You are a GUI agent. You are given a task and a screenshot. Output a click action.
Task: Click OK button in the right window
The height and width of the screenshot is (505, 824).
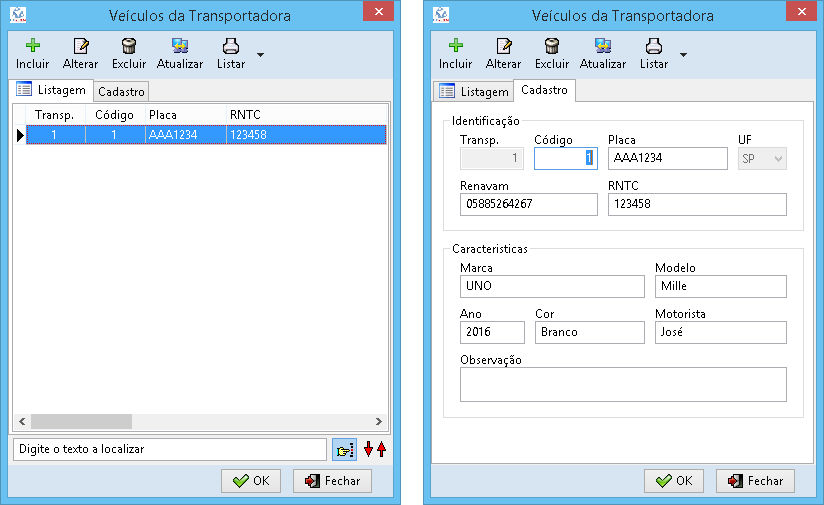tap(674, 481)
